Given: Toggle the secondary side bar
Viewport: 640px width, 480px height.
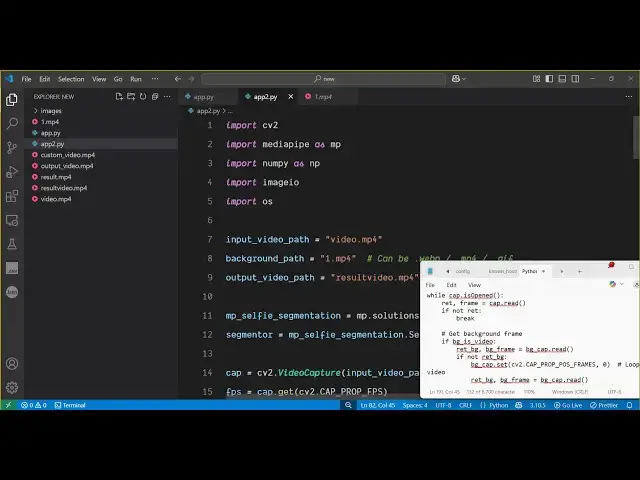Looking at the screenshot, I should pyautogui.click(x=575, y=79).
